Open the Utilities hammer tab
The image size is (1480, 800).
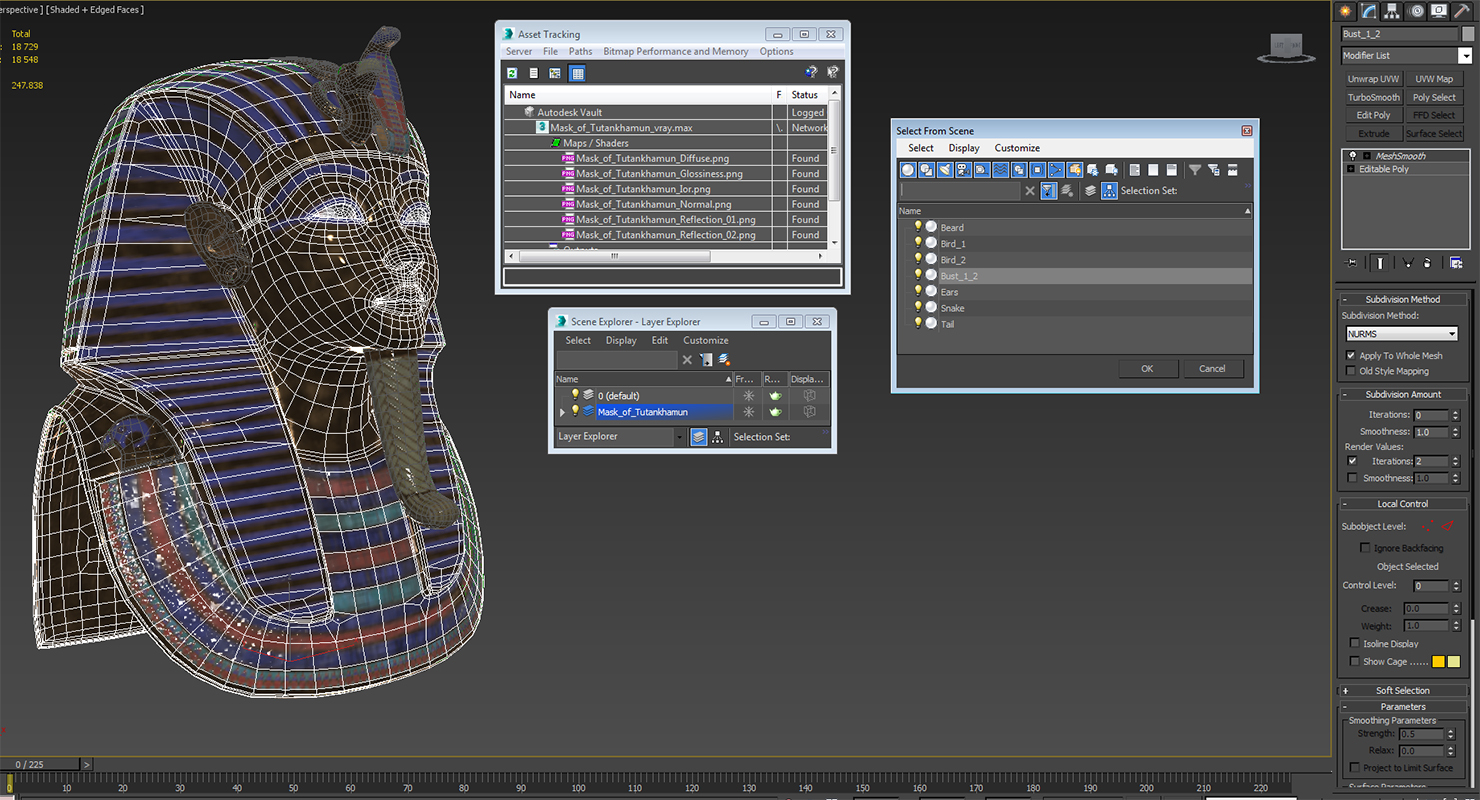pyautogui.click(x=1463, y=11)
